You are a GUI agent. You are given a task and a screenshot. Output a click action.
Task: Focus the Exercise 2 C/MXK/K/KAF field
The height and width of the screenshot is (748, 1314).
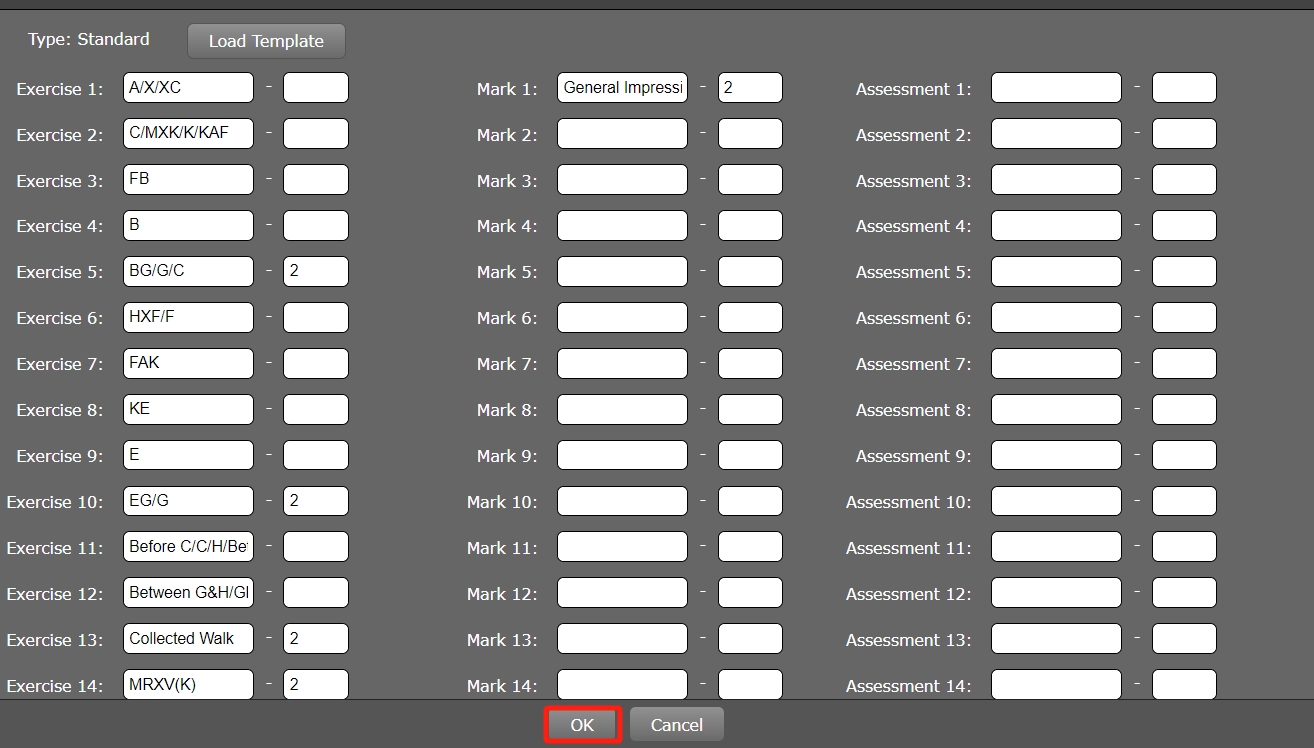(x=188, y=134)
